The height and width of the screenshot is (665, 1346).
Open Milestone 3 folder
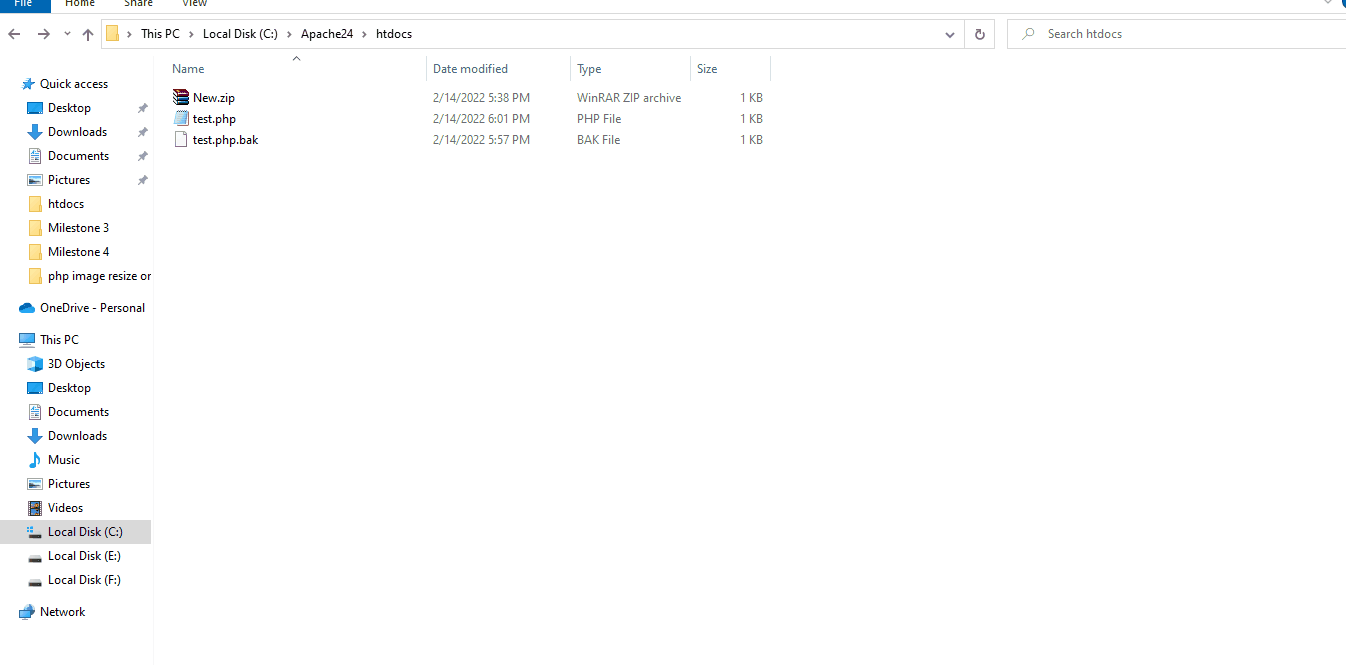[x=78, y=228]
